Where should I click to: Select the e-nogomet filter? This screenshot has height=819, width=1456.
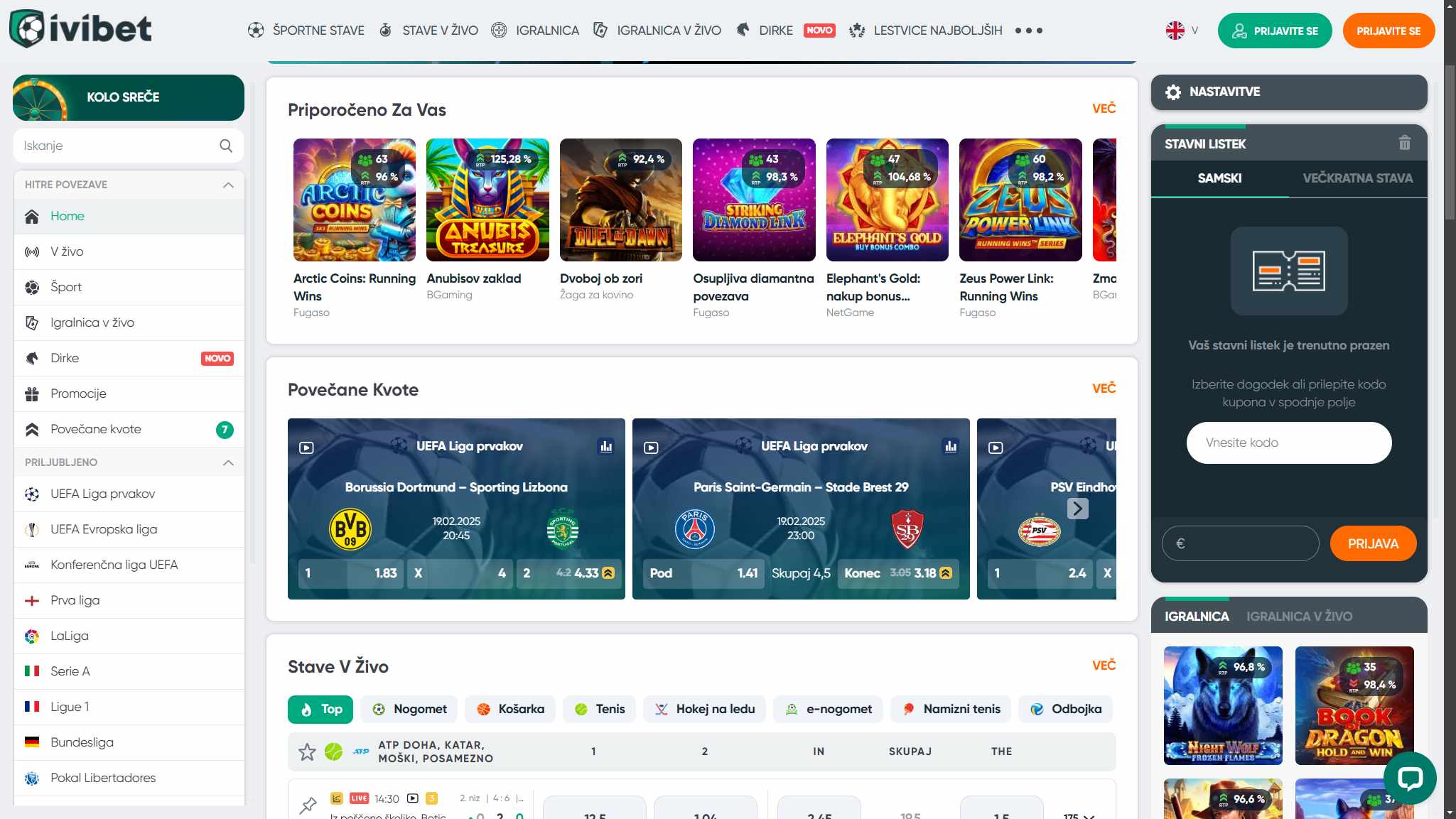pyautogui.click(x=828, y=710)
